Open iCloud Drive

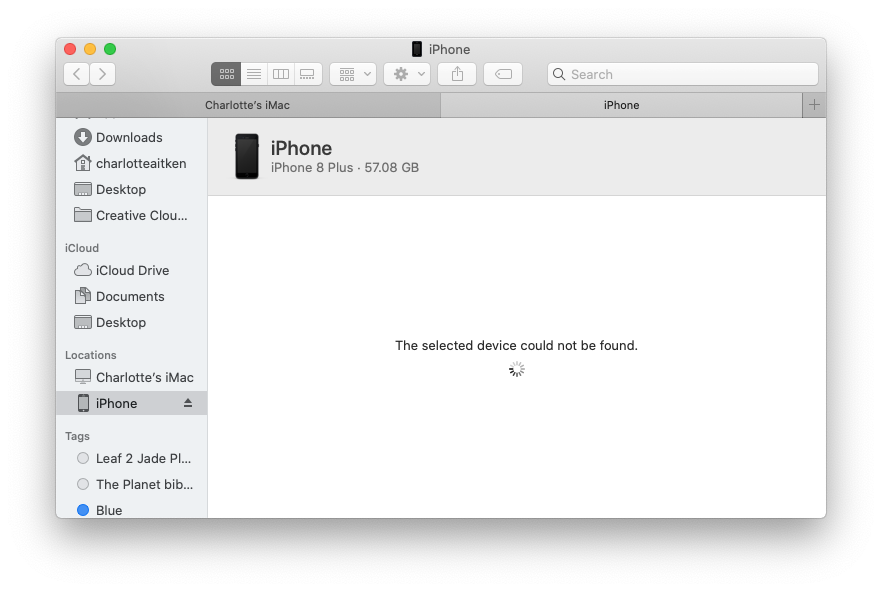click(132, 270)
